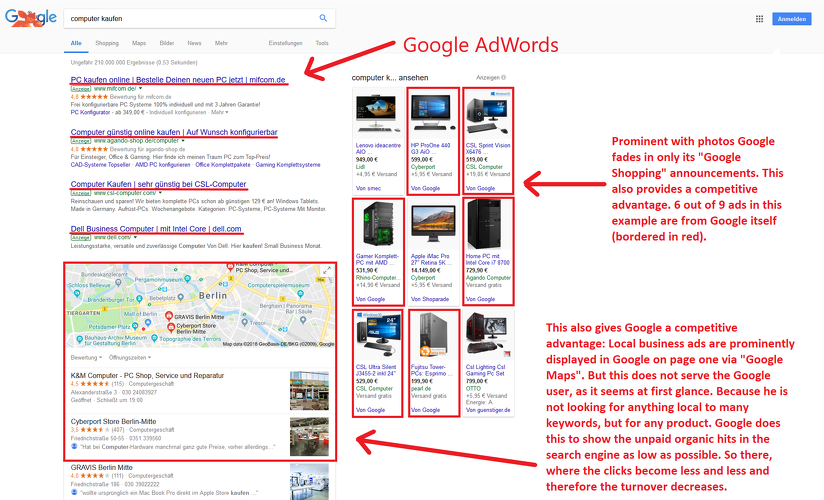The image size is (824, 500).
Task: Click the Cyberport Store map pin
Action: point(171,327)
